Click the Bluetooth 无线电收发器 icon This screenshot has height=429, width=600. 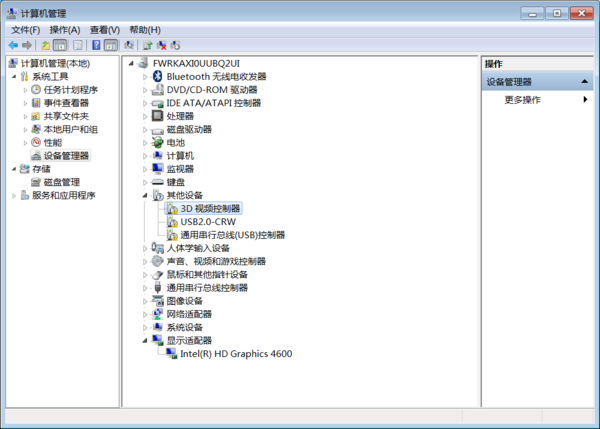(x=157, y=76)
